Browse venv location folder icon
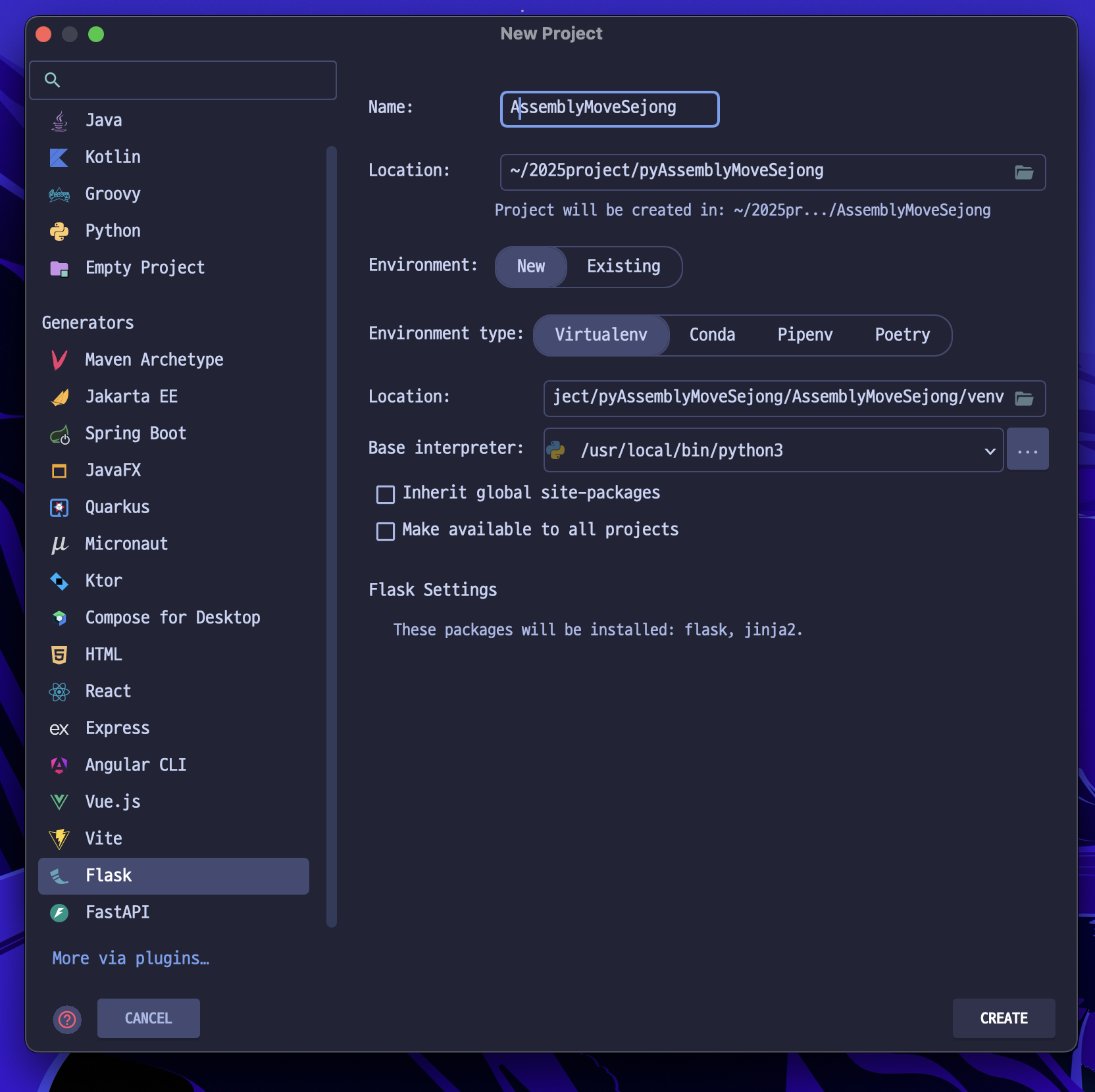Viewport: 1095px width, 1092px height. click(1024, 399)
